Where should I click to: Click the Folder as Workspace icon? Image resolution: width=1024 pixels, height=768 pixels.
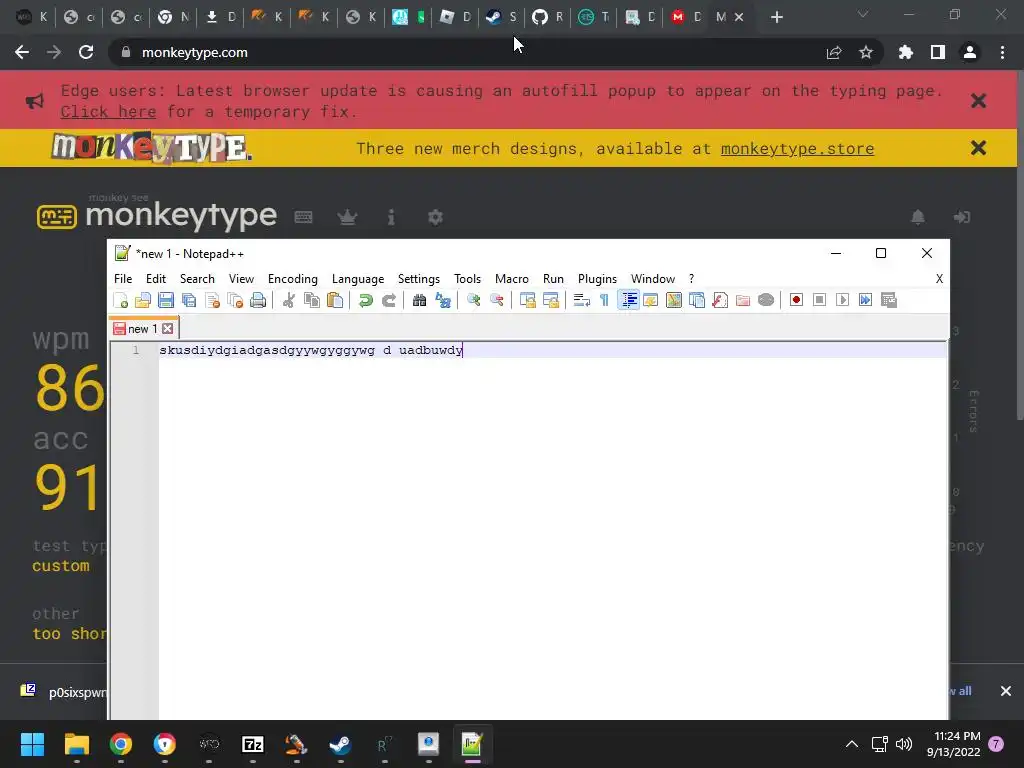tap(743, 300)
